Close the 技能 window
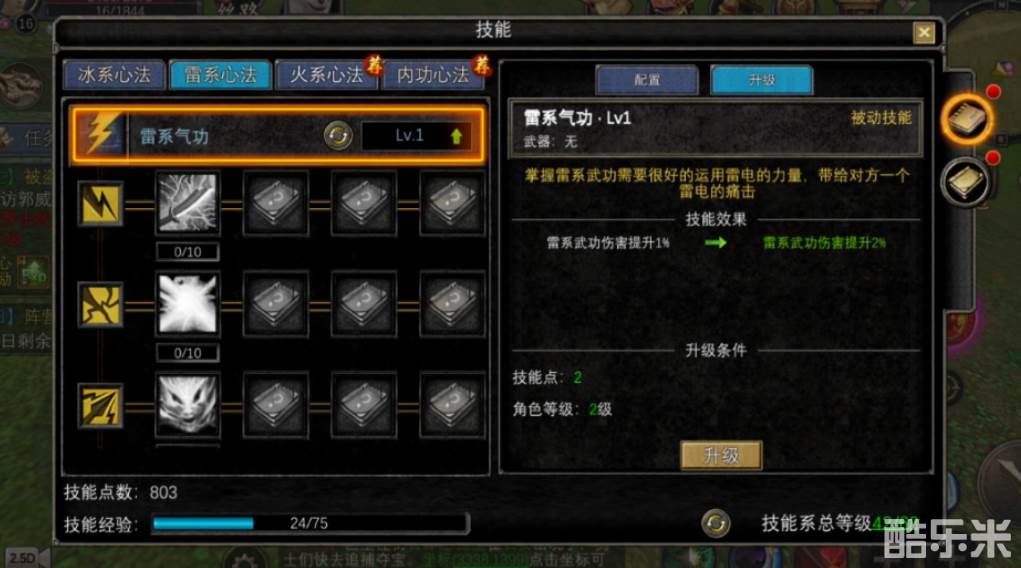This screenshot has height=568, width=1021. pyautogui.click(x=924, y=33)
